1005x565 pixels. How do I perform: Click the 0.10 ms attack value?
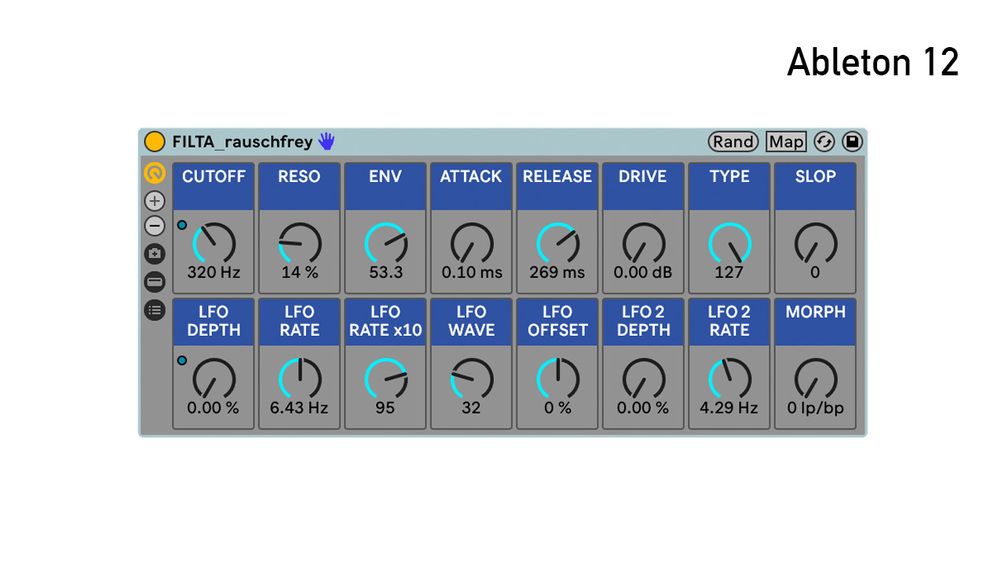(472, 272)
